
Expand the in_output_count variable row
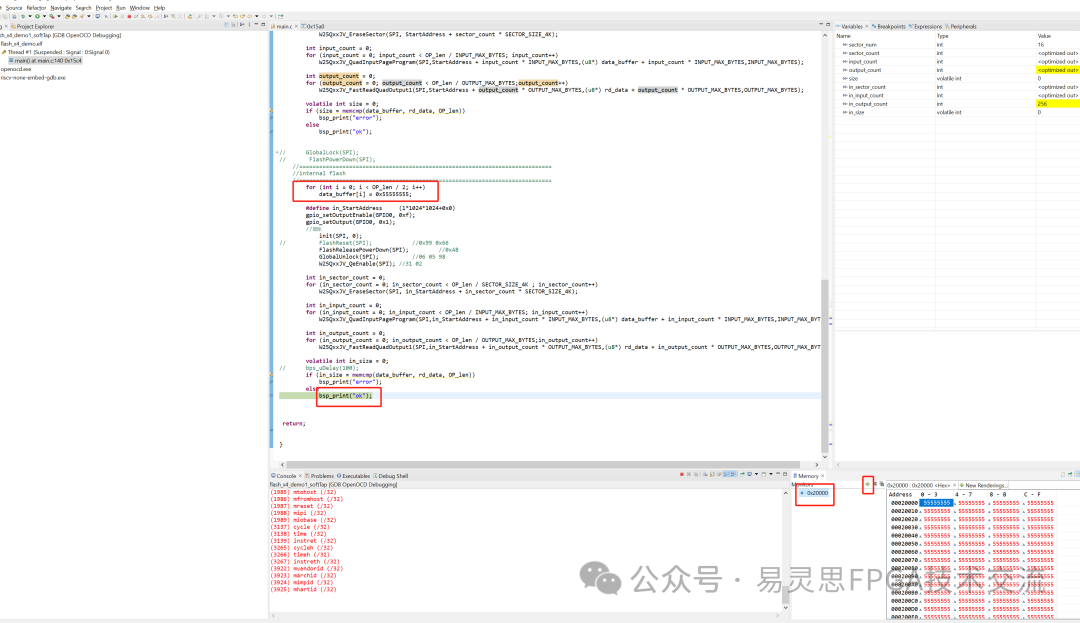point(844,104)
